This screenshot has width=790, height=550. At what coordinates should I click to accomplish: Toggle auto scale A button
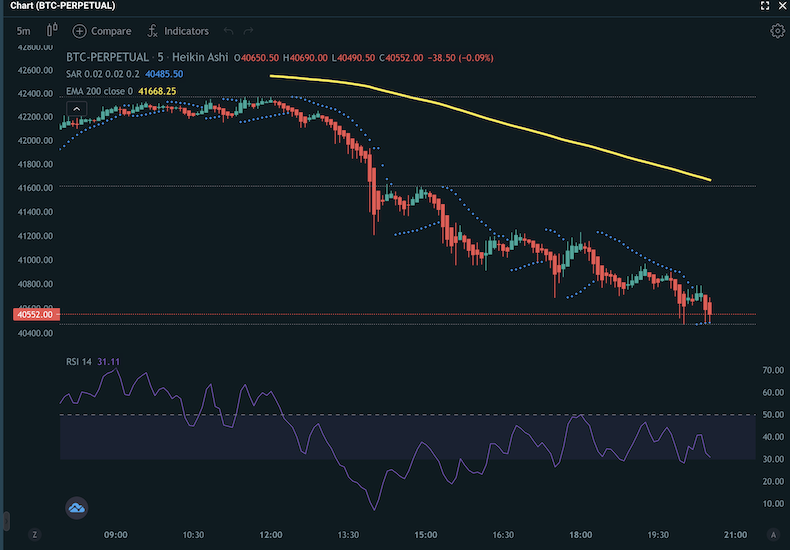point(773,534)
